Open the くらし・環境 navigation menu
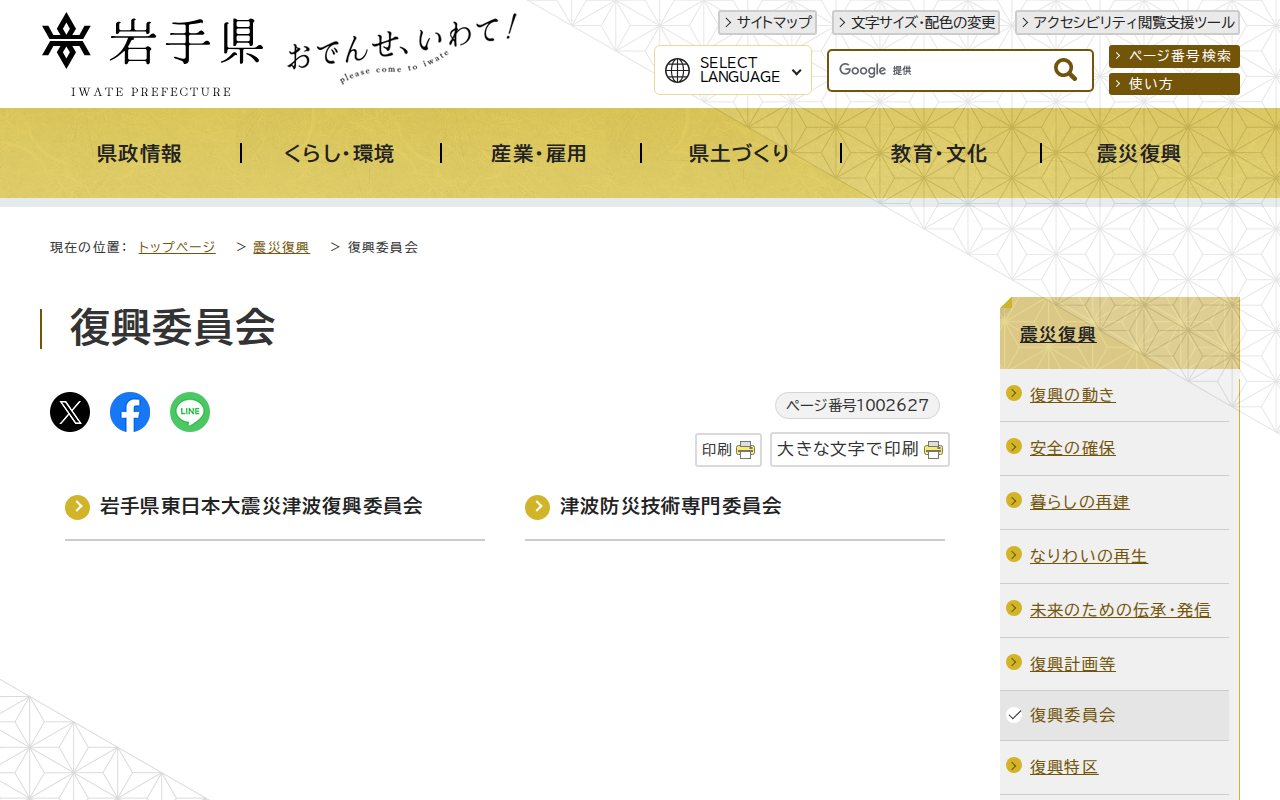 tap(340, 152)
